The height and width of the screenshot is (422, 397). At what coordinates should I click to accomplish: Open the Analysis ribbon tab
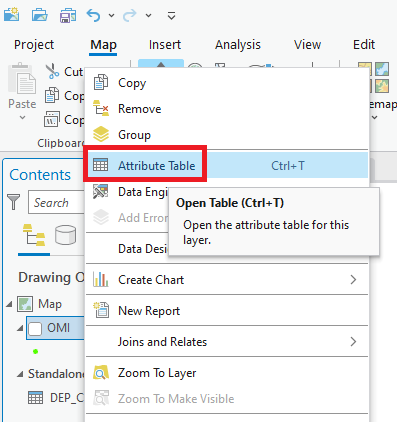pyautogui.click(x=238, y=45)
